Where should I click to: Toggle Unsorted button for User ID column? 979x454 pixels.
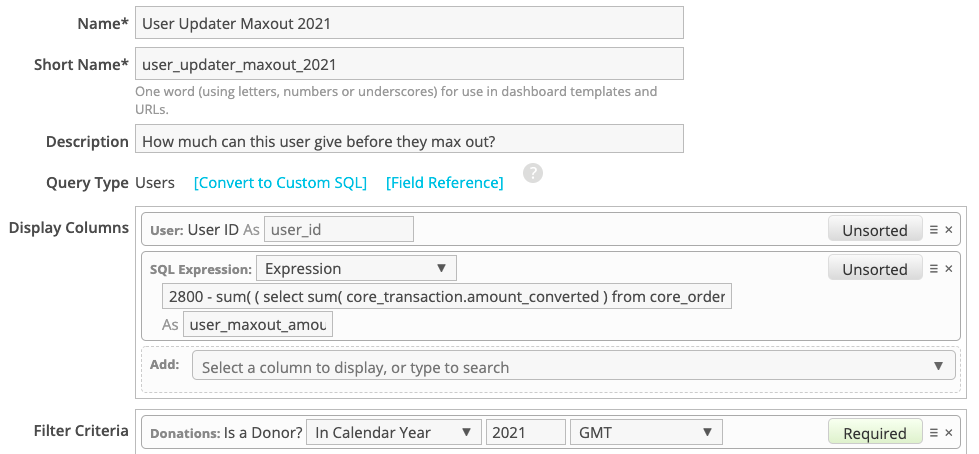pos(875,229)
